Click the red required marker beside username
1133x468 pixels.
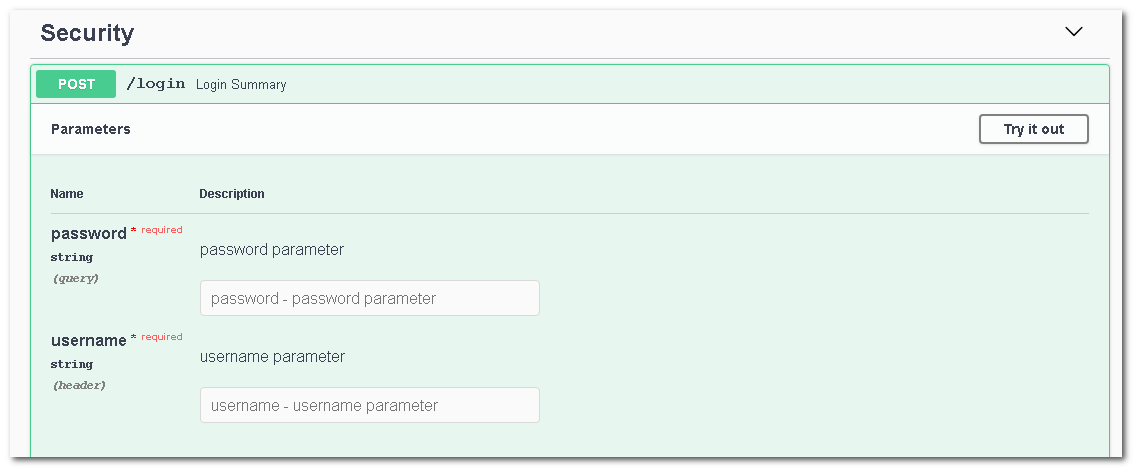161,337
